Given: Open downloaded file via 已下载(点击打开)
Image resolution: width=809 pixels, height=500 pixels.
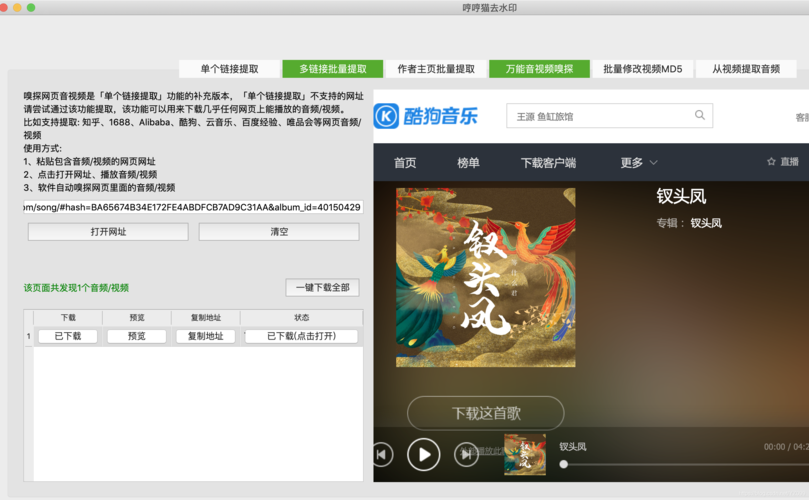Looking at the screenshot, I should [x=301, y=336].
